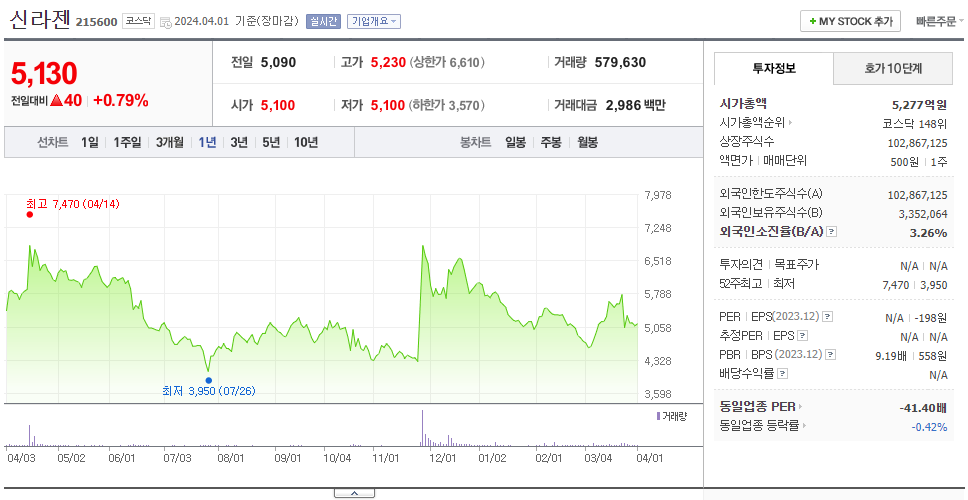This screenshot has width=968, height=500.
Task: Click the 52주최고 7,470 | 3,950 value
Action: pyautogui.click(x=915, y=285)
